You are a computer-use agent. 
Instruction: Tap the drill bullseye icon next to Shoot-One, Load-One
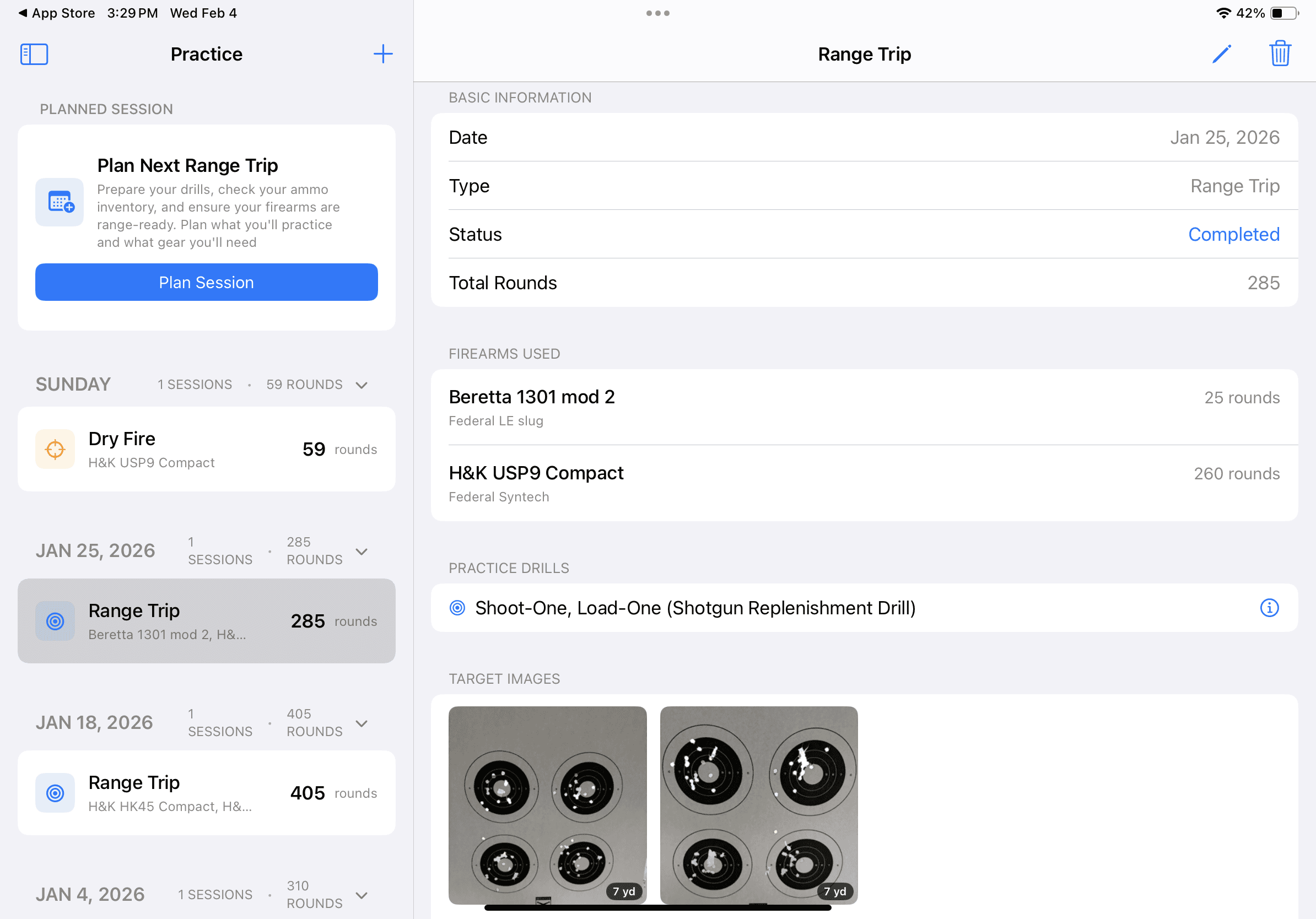[x=457, y=608]
